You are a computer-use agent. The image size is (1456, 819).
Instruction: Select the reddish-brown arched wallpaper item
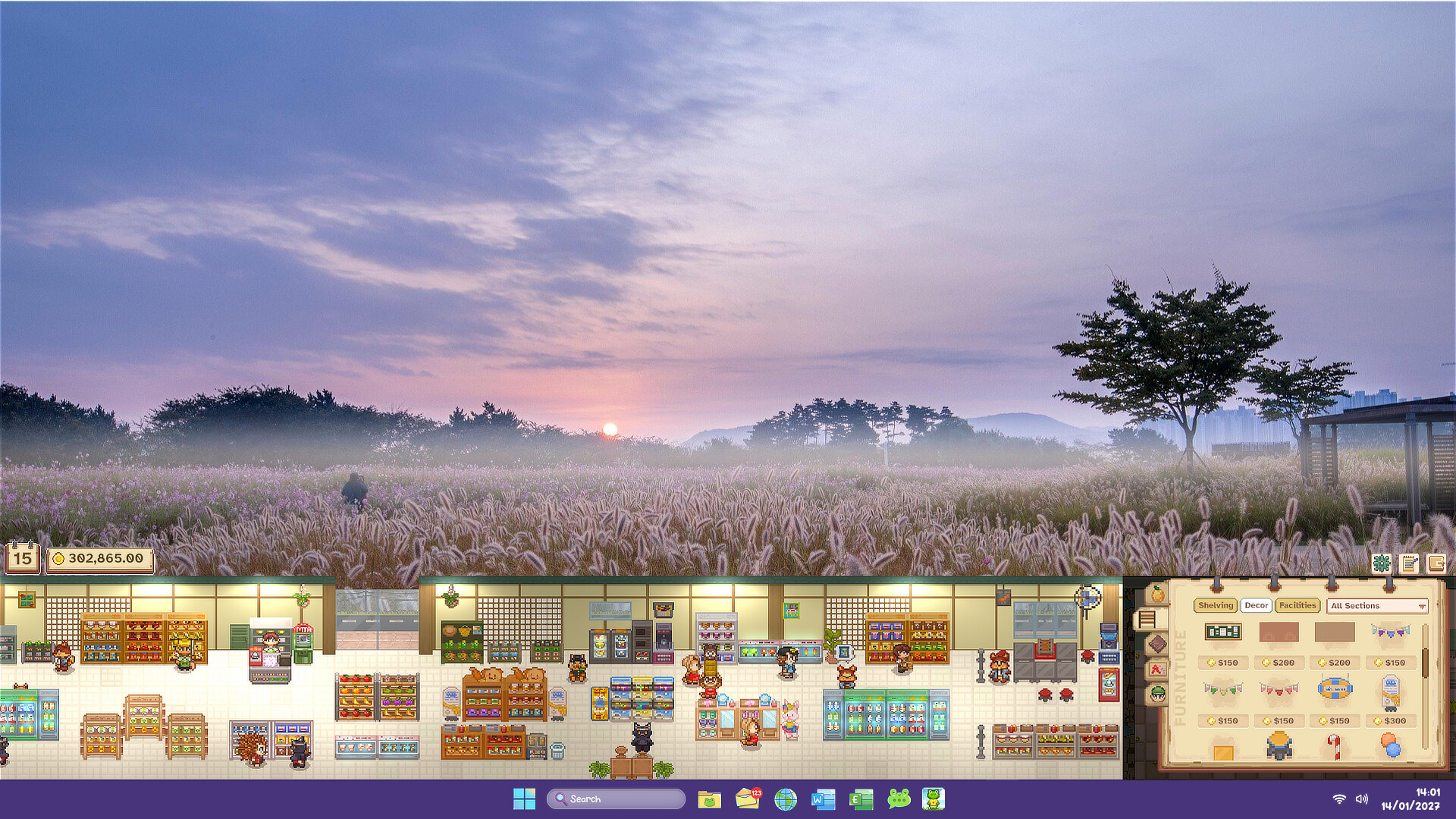1279,632
